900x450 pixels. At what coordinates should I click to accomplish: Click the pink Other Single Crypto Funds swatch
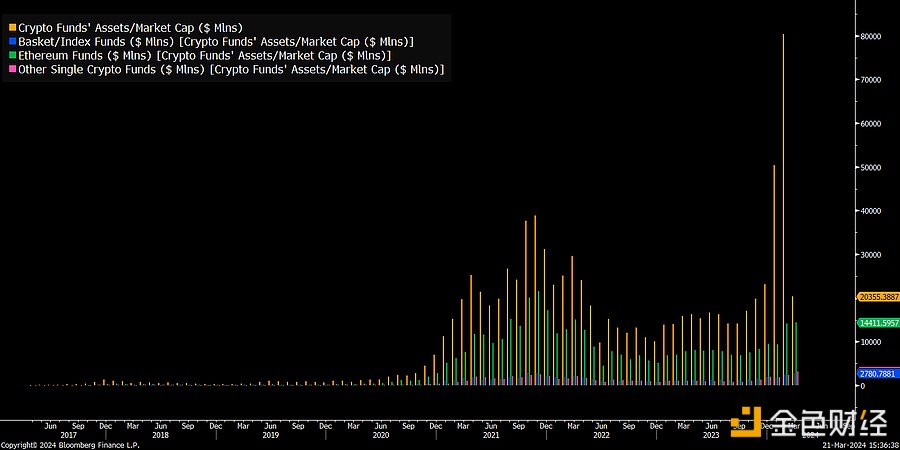[x=13, y=69]
